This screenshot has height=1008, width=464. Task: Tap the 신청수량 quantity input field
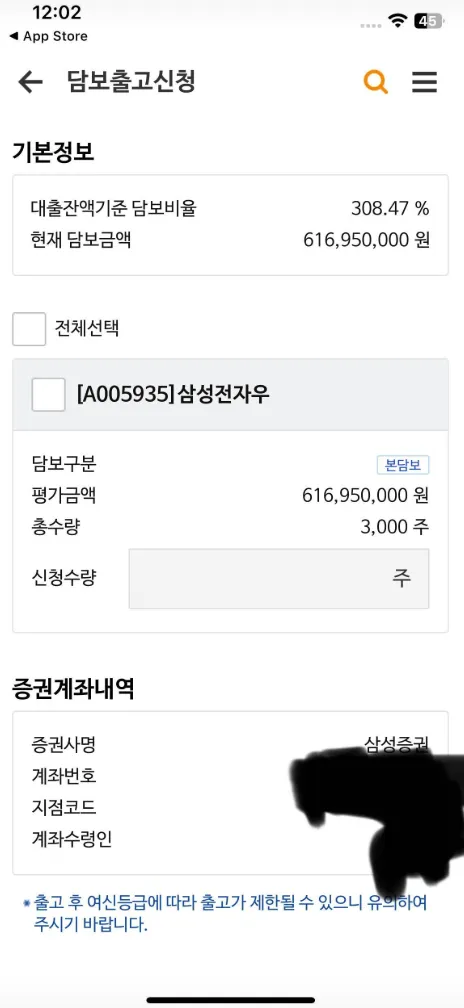279,579
